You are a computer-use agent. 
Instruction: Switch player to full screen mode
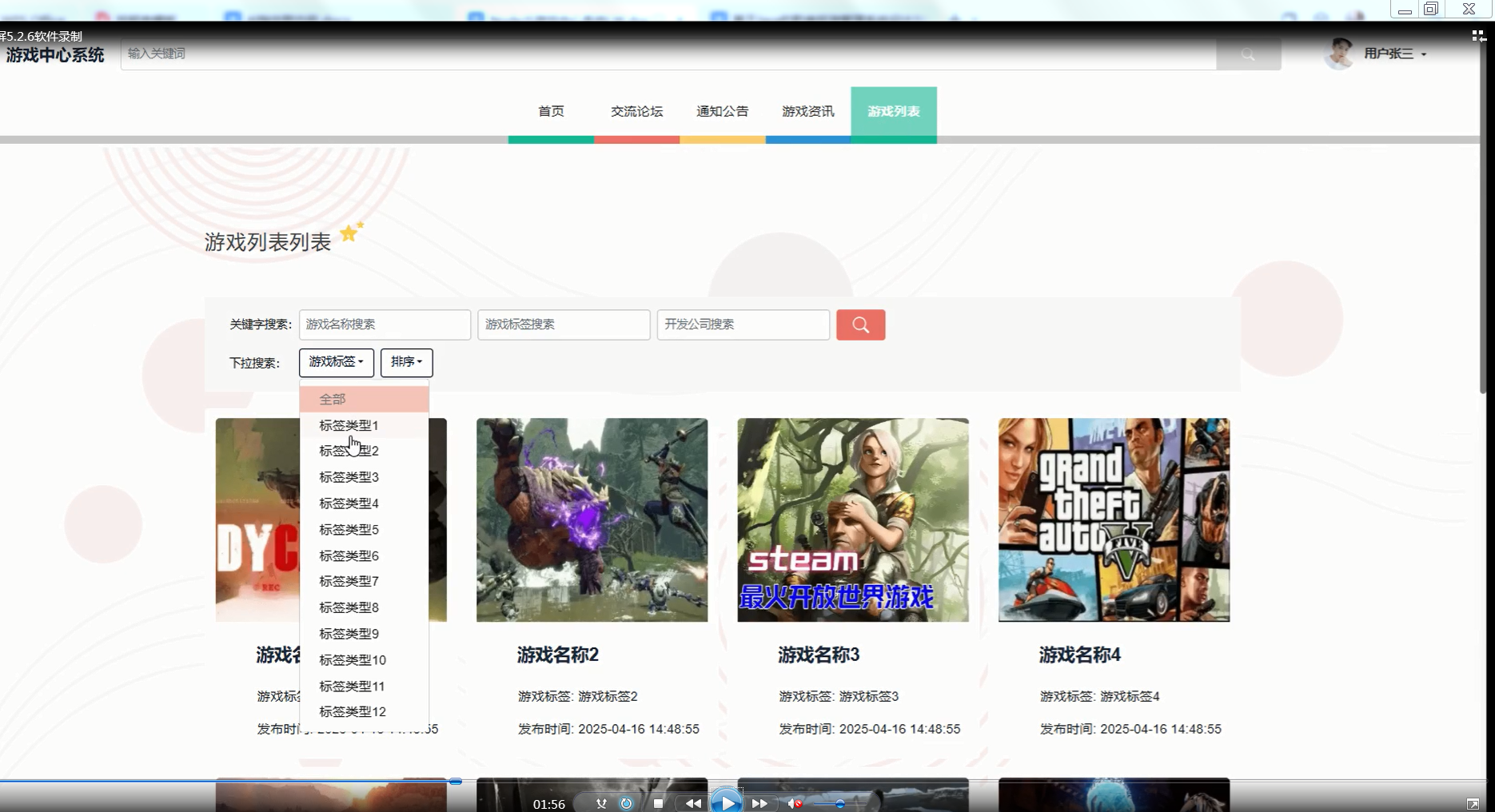tap(1473, 803)
